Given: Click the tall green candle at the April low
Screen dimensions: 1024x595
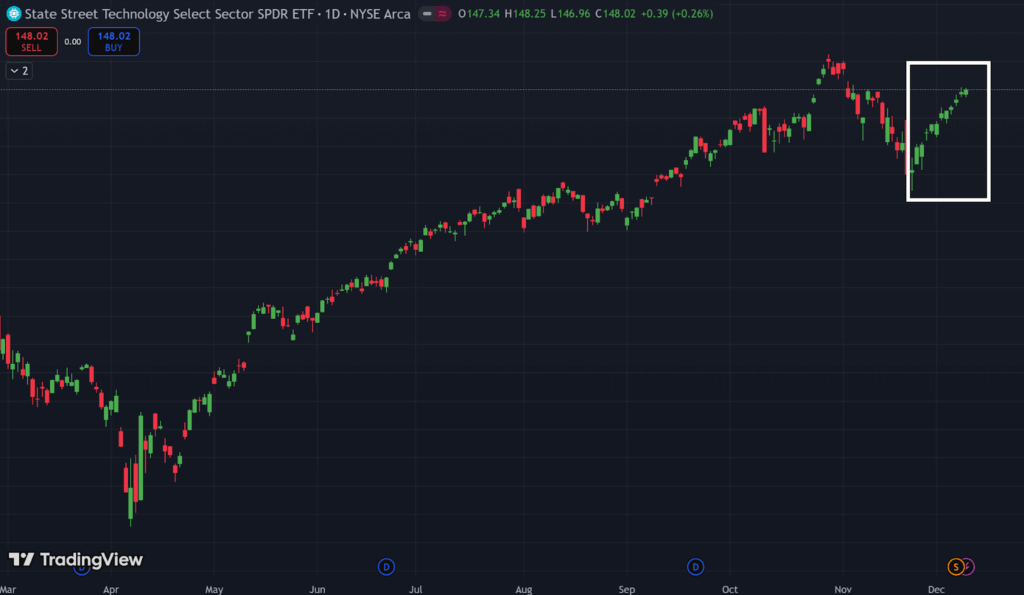Looking at the screenshot, I should 139,460.
